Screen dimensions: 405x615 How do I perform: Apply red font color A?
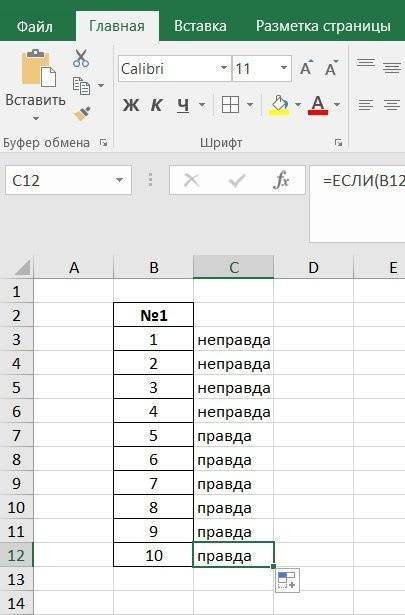coord(318,105)
